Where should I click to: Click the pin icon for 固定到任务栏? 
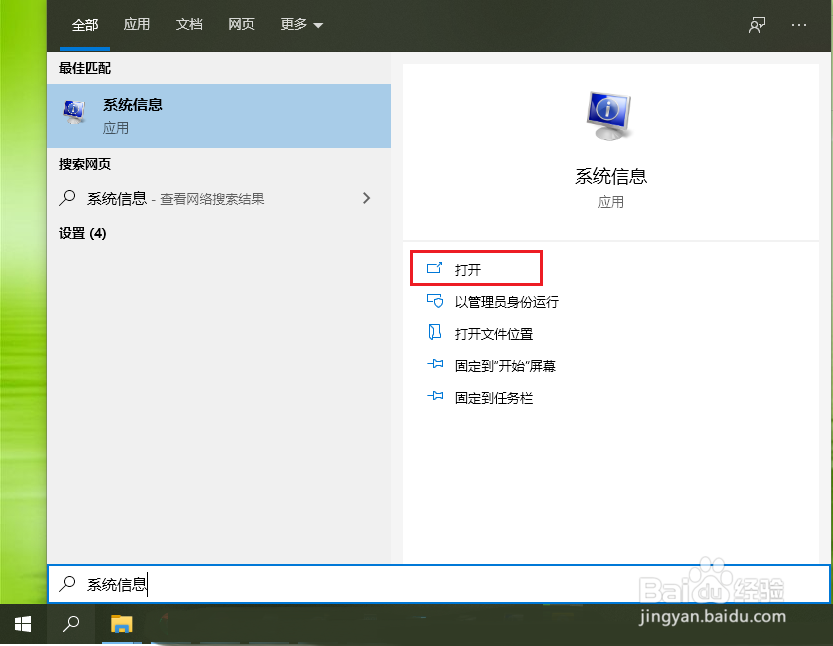tap(435, 396)
